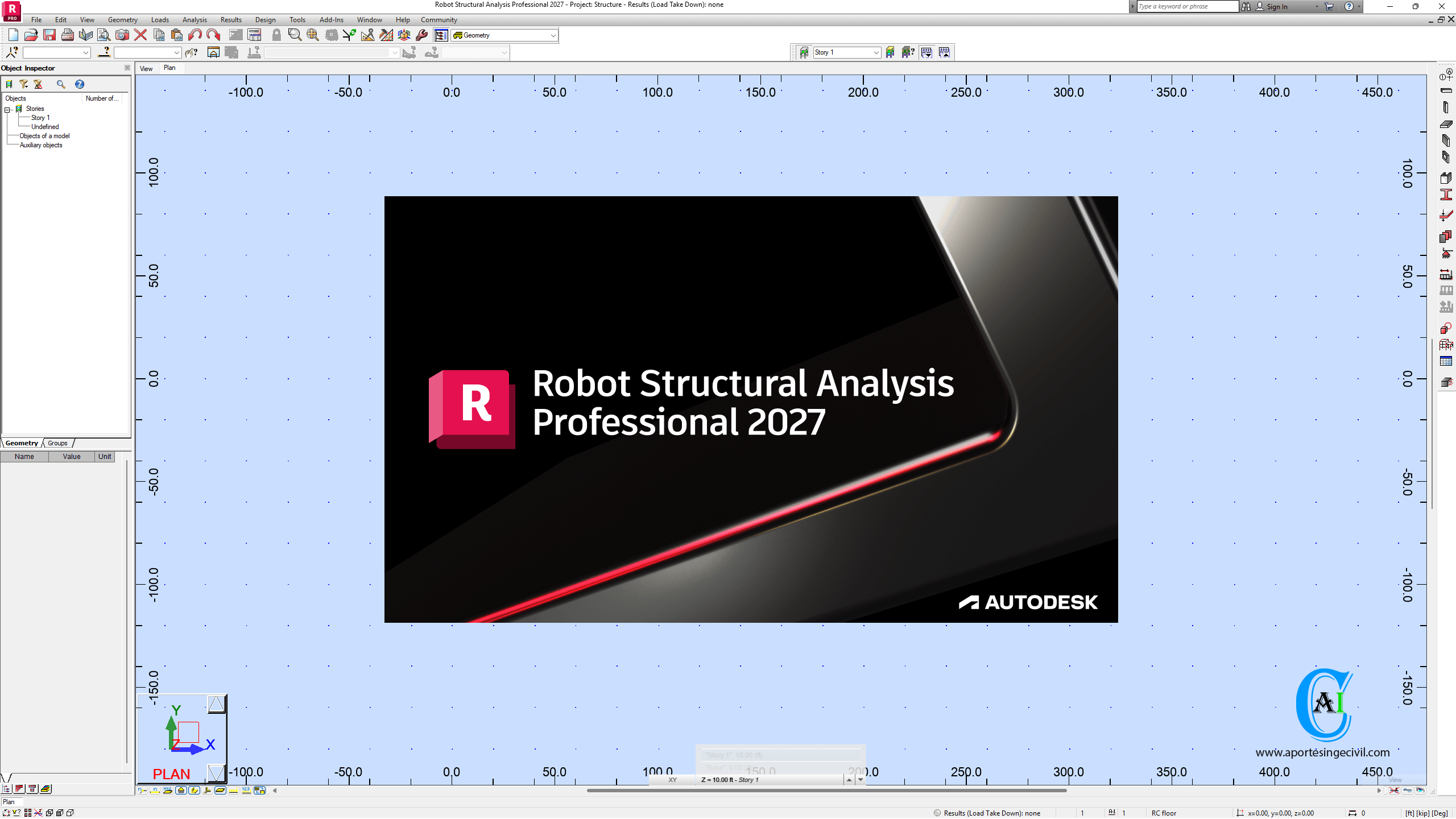The width and height of the screenshot is (1456, 819).
Task: Click the calculator Calculations icon
Action: [x=254, y=35]
